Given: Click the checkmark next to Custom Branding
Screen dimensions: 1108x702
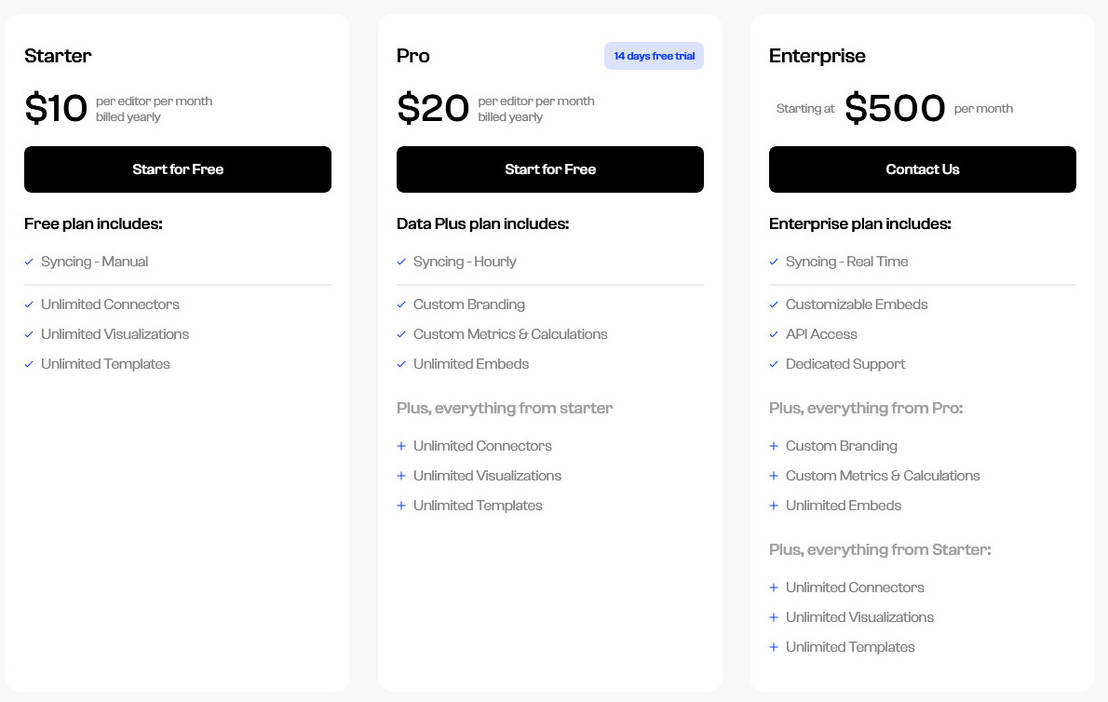Looking at the screenshot, I should pyautogui.click(x=401, y=304).
